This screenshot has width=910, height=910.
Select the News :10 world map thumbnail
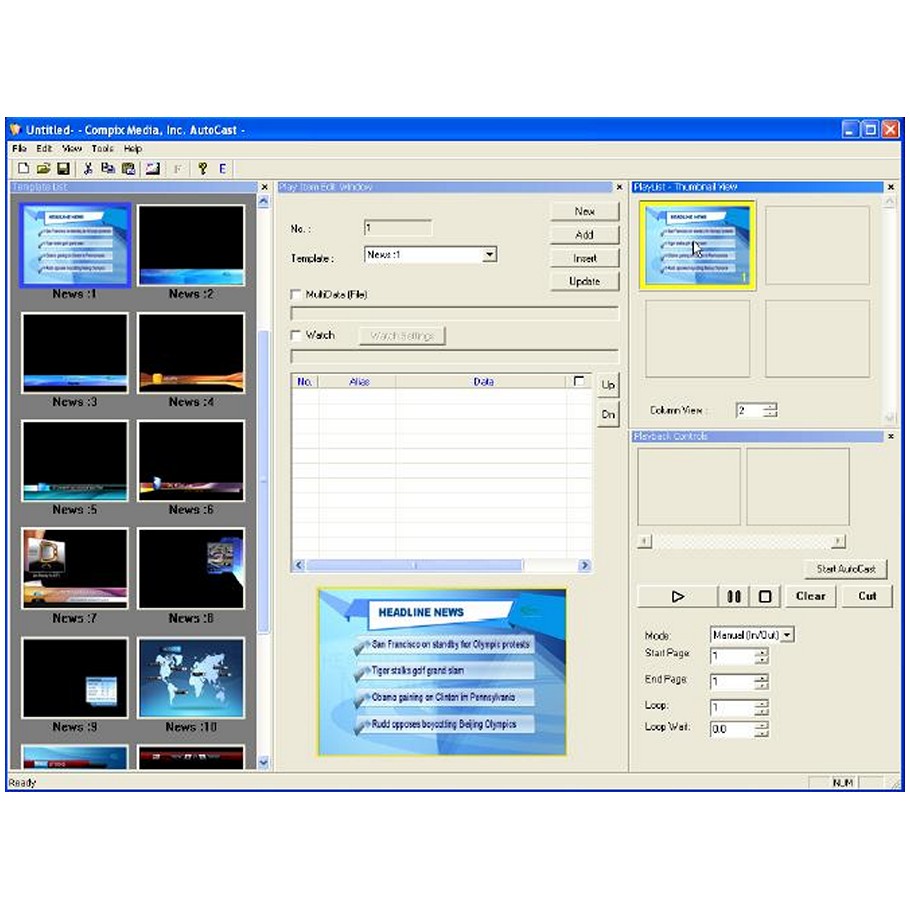coord(191,678)
